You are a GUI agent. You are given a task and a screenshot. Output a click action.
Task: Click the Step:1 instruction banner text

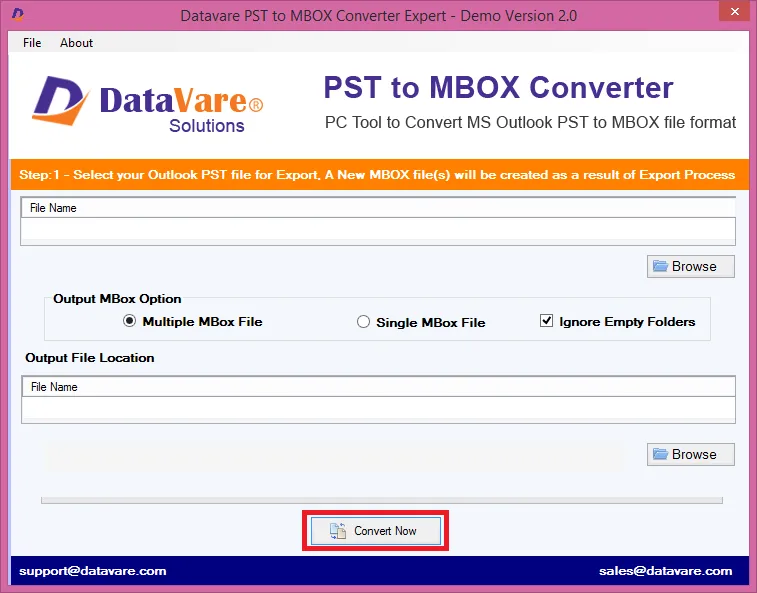(377, 175)
